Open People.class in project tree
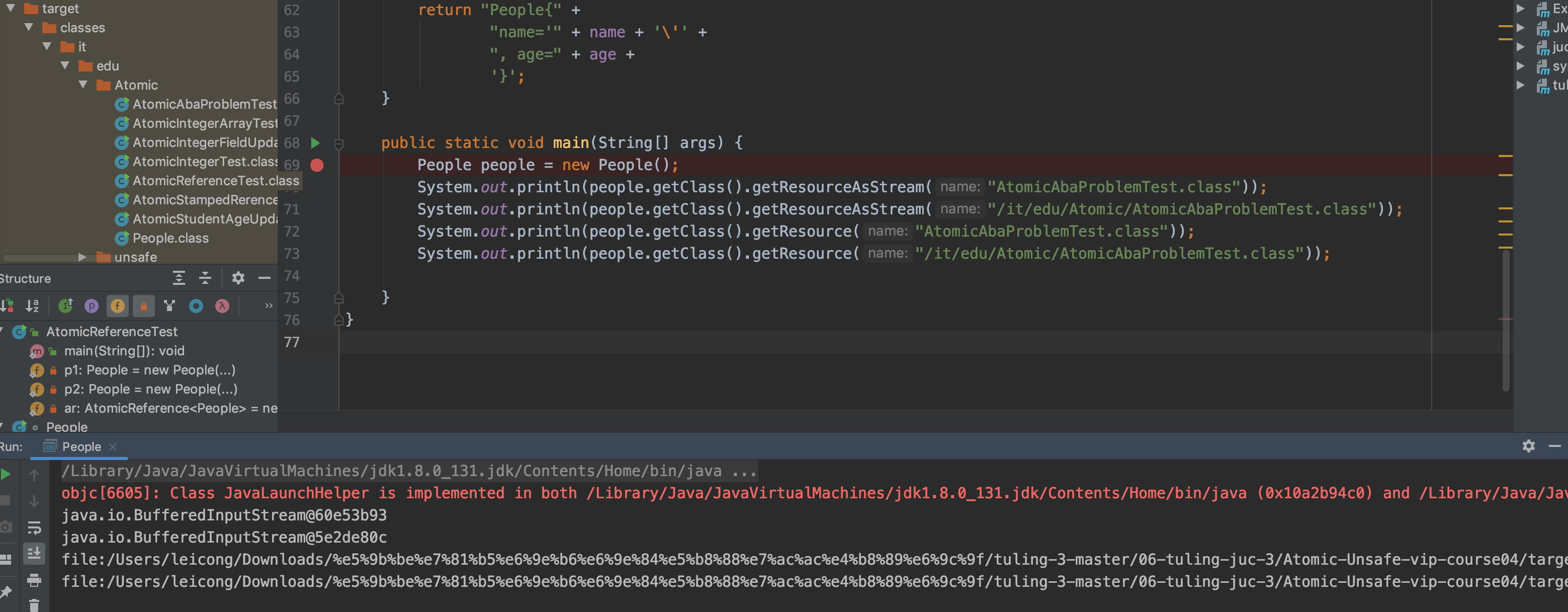Screen dimensions: 1568x612 click(170, 238)
